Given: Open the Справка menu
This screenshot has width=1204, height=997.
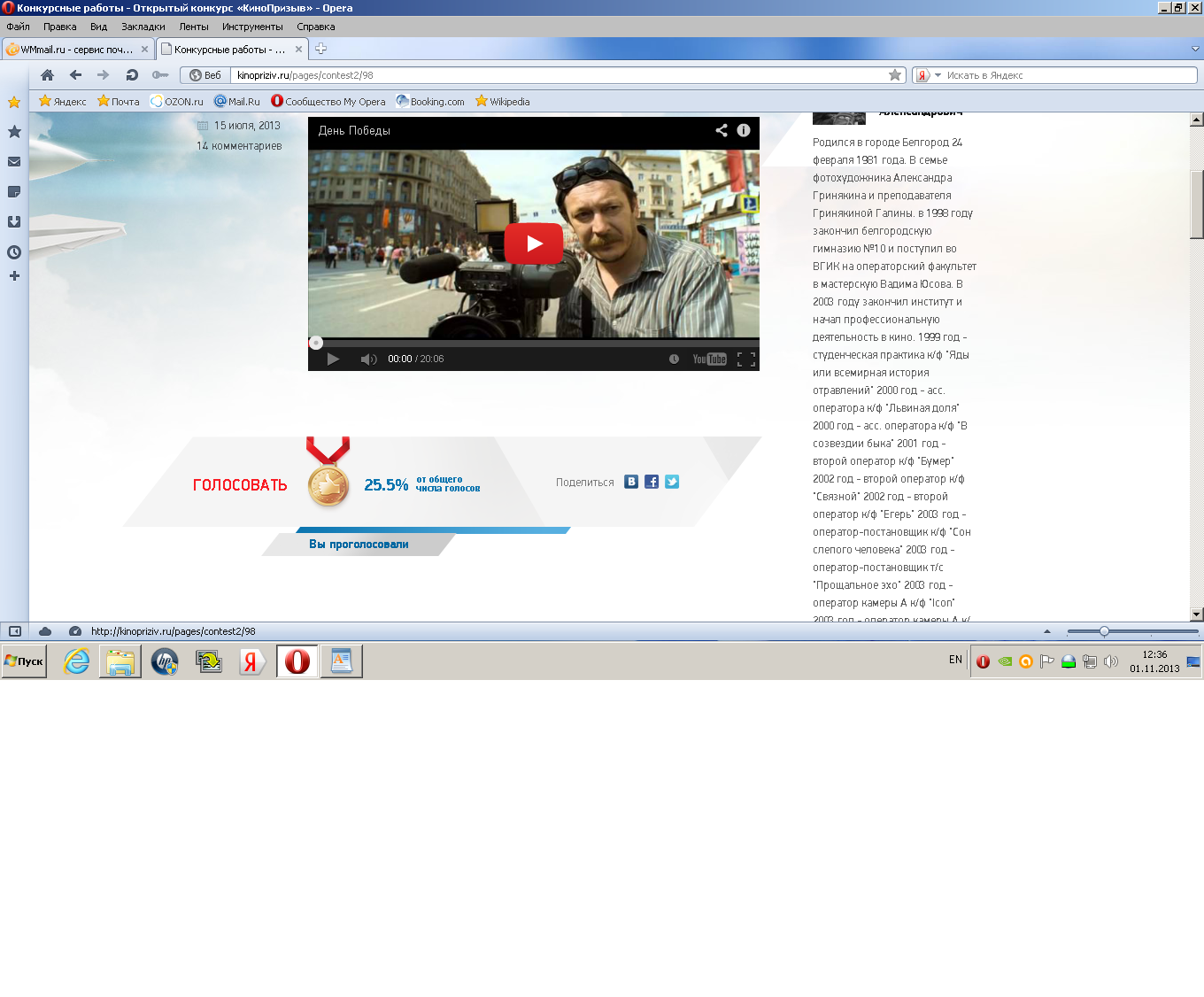Looking at the screenshot, I should [316, 27].
